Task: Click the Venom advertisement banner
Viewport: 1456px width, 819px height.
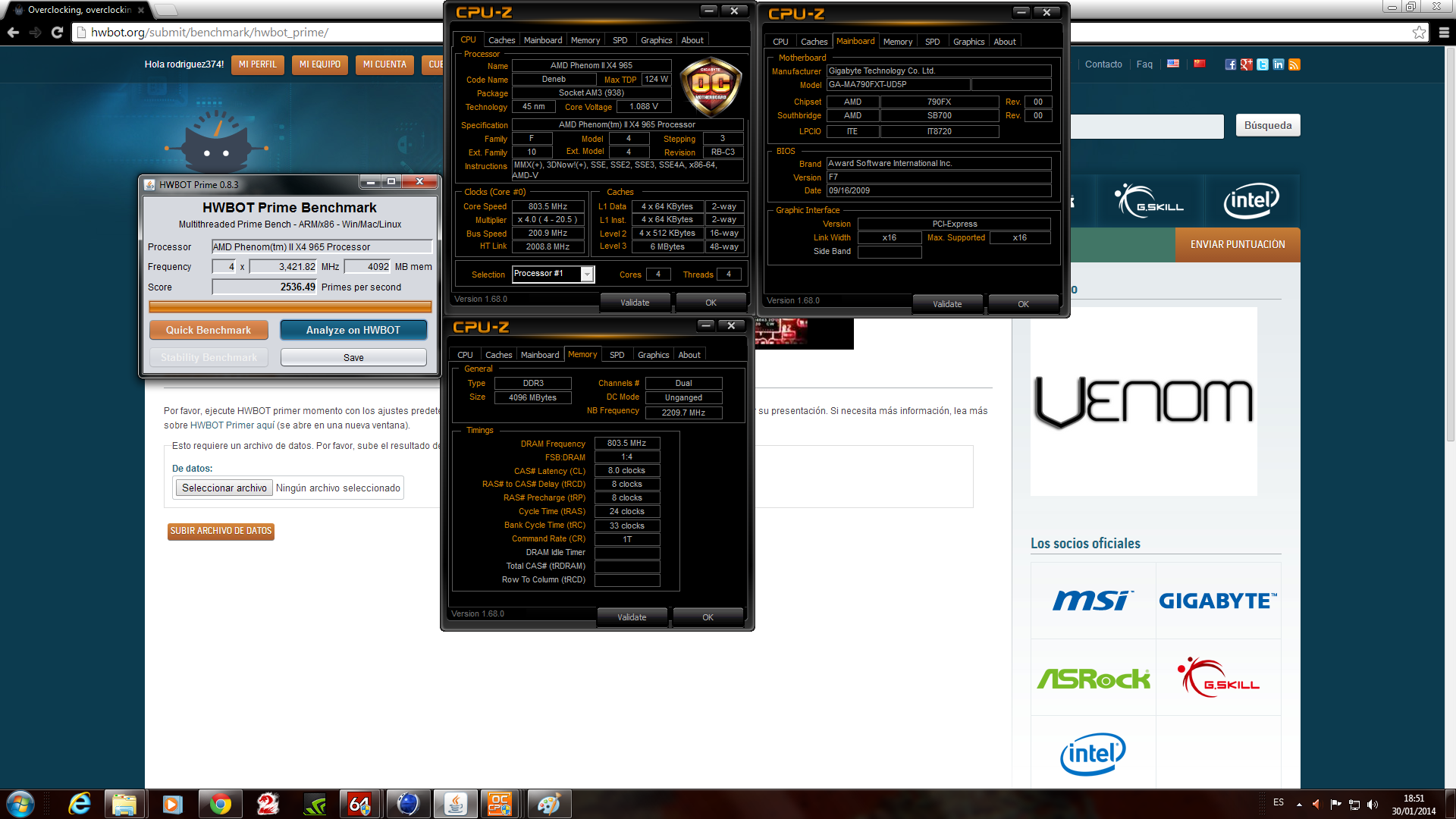Action: (x=1144, y=402)
